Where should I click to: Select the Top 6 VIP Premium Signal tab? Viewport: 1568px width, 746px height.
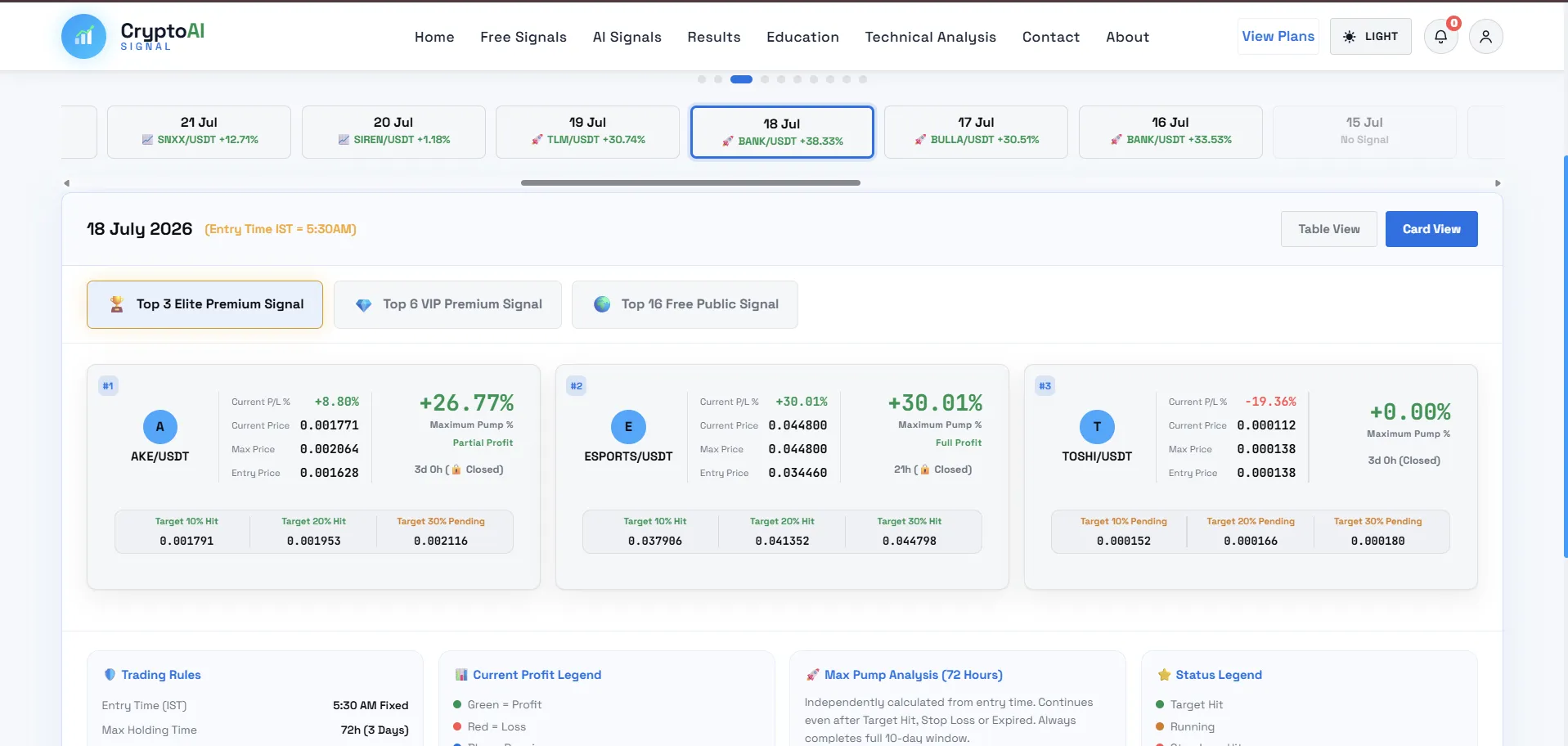[x=447, y=304]
